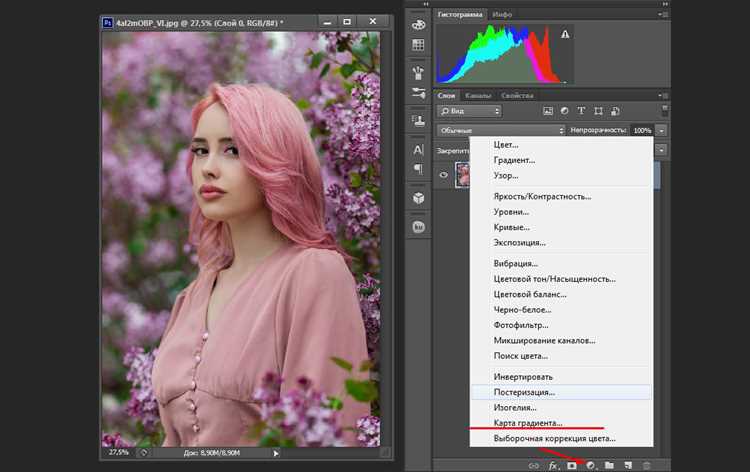Open the 3D cube panel icon
Screen dimensions: 750x472
point(419,198)
